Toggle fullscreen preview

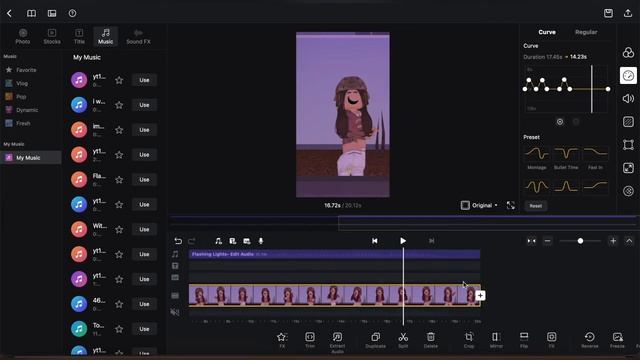click(511, 205)
